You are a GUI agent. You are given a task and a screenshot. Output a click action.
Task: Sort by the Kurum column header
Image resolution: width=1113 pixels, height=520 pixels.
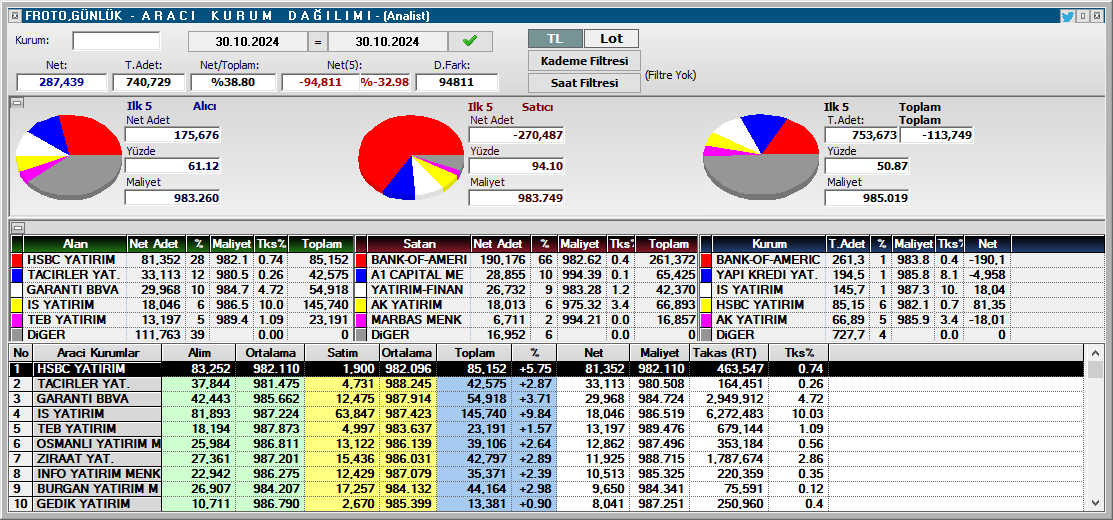(x=769, y=244)
